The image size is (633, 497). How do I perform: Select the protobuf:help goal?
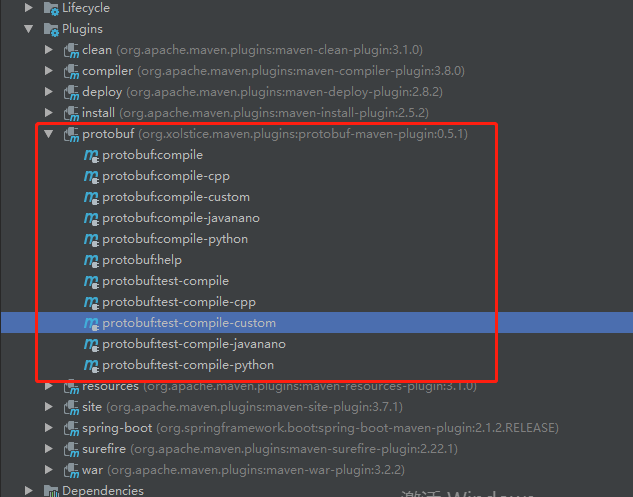[142, 260]
